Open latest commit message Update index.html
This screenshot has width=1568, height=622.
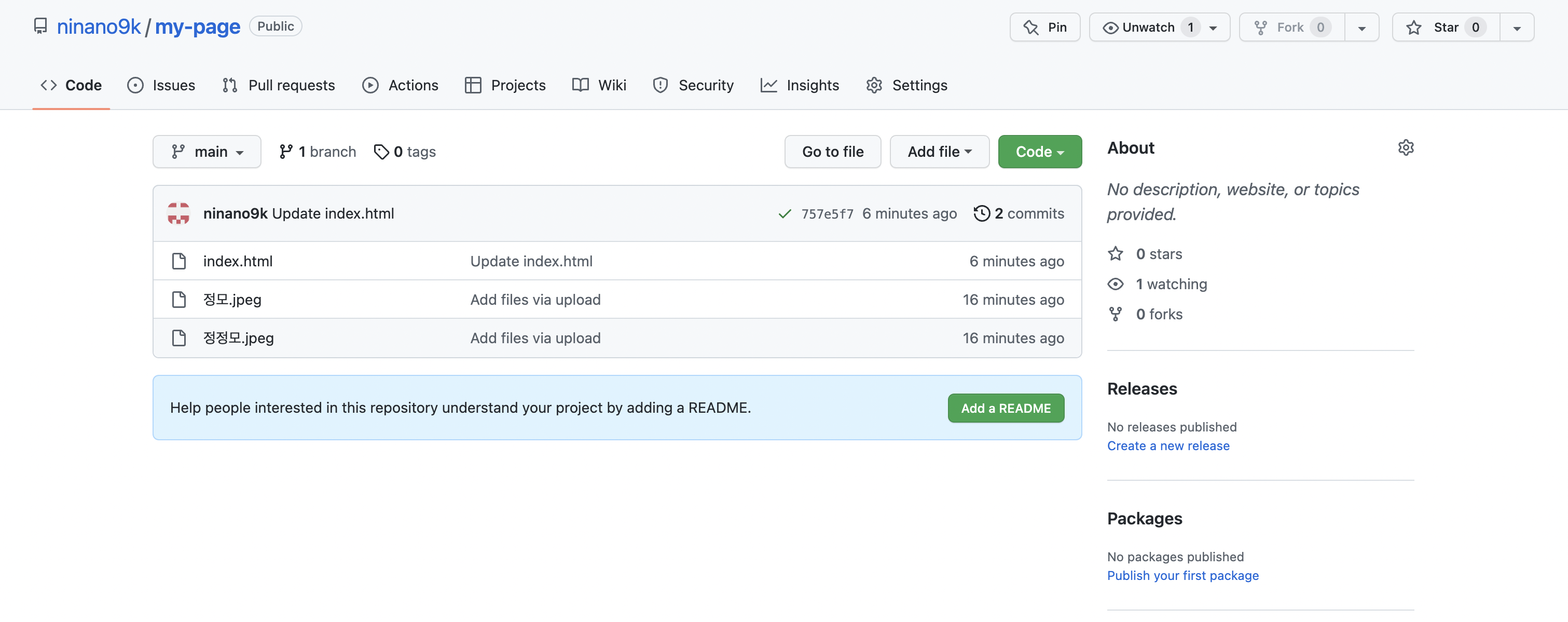(x=333, y=213)
